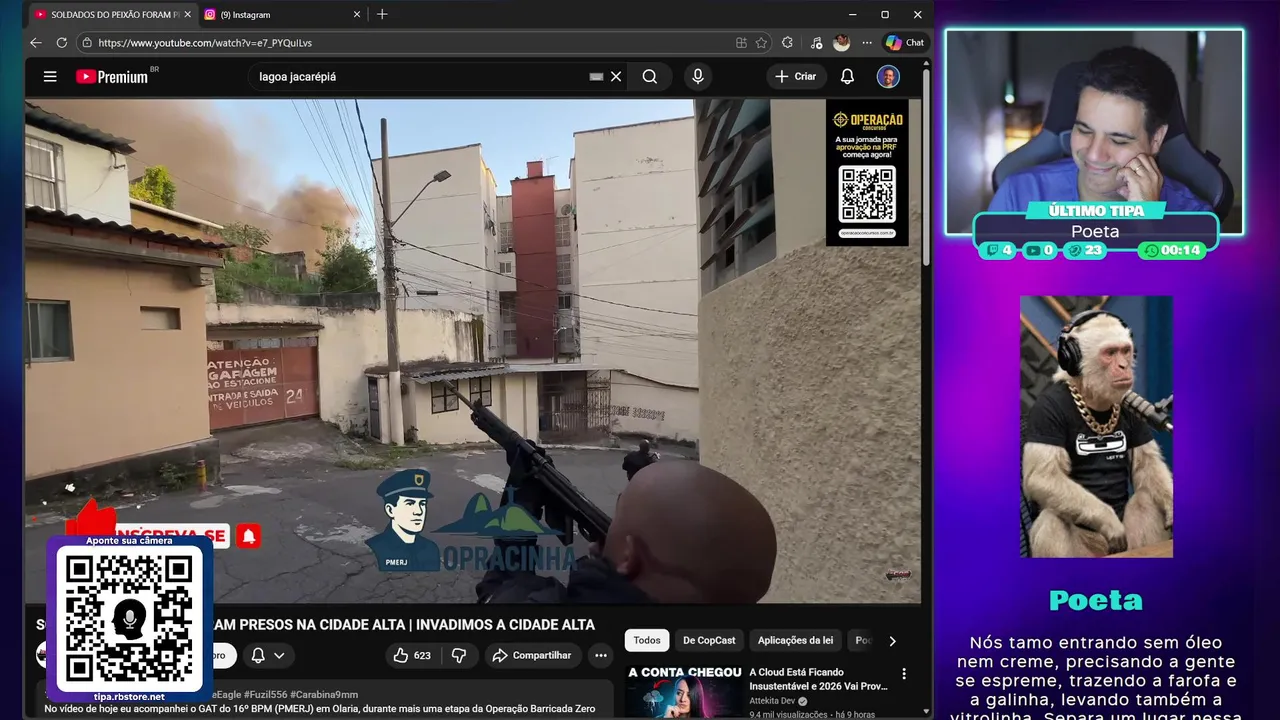The height and width of the screenshot is (720, 1280).
Task: Clear the search text with the X icon
Action: point(616,76)
